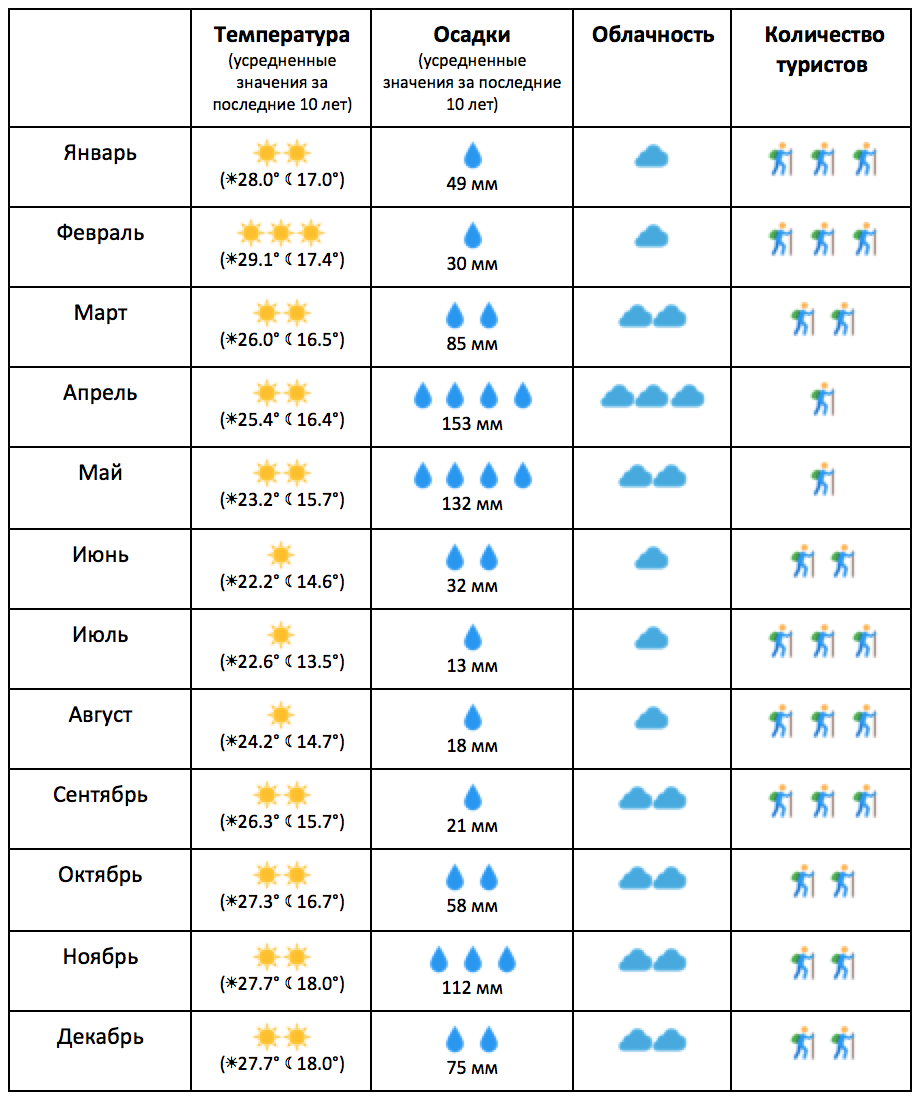Click the single raindrop in Июль row

tap(473, 637)
